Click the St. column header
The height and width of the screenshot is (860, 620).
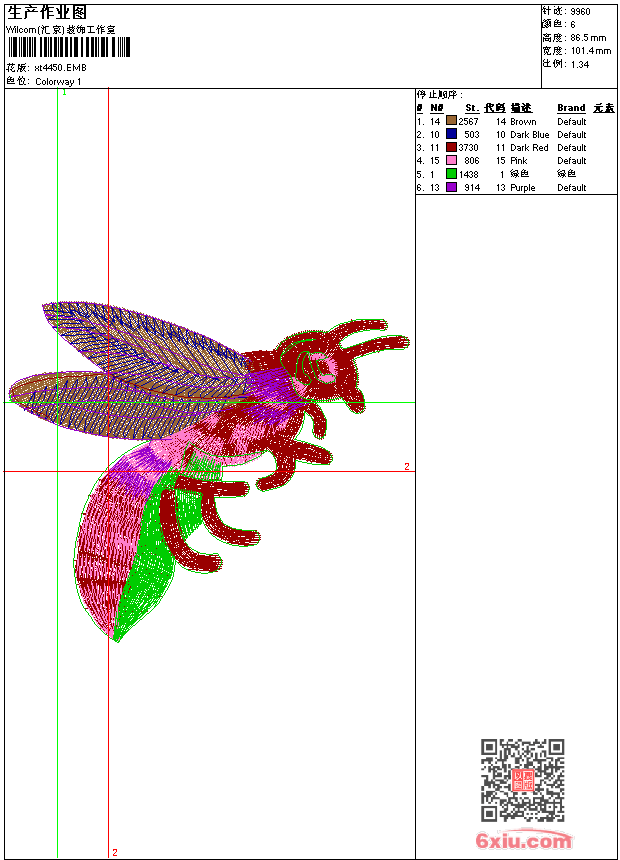click(472, 108)
